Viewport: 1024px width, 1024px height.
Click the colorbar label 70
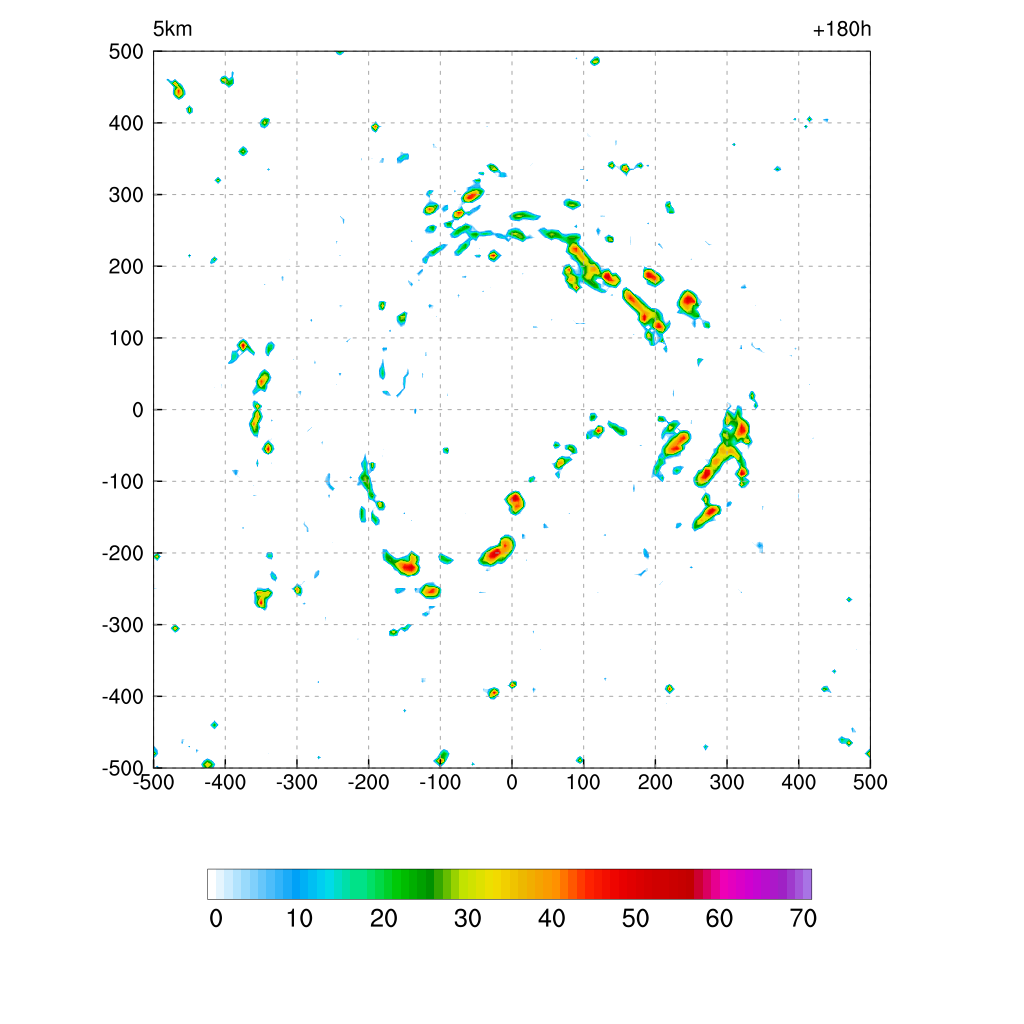click(x=803, y=919)
